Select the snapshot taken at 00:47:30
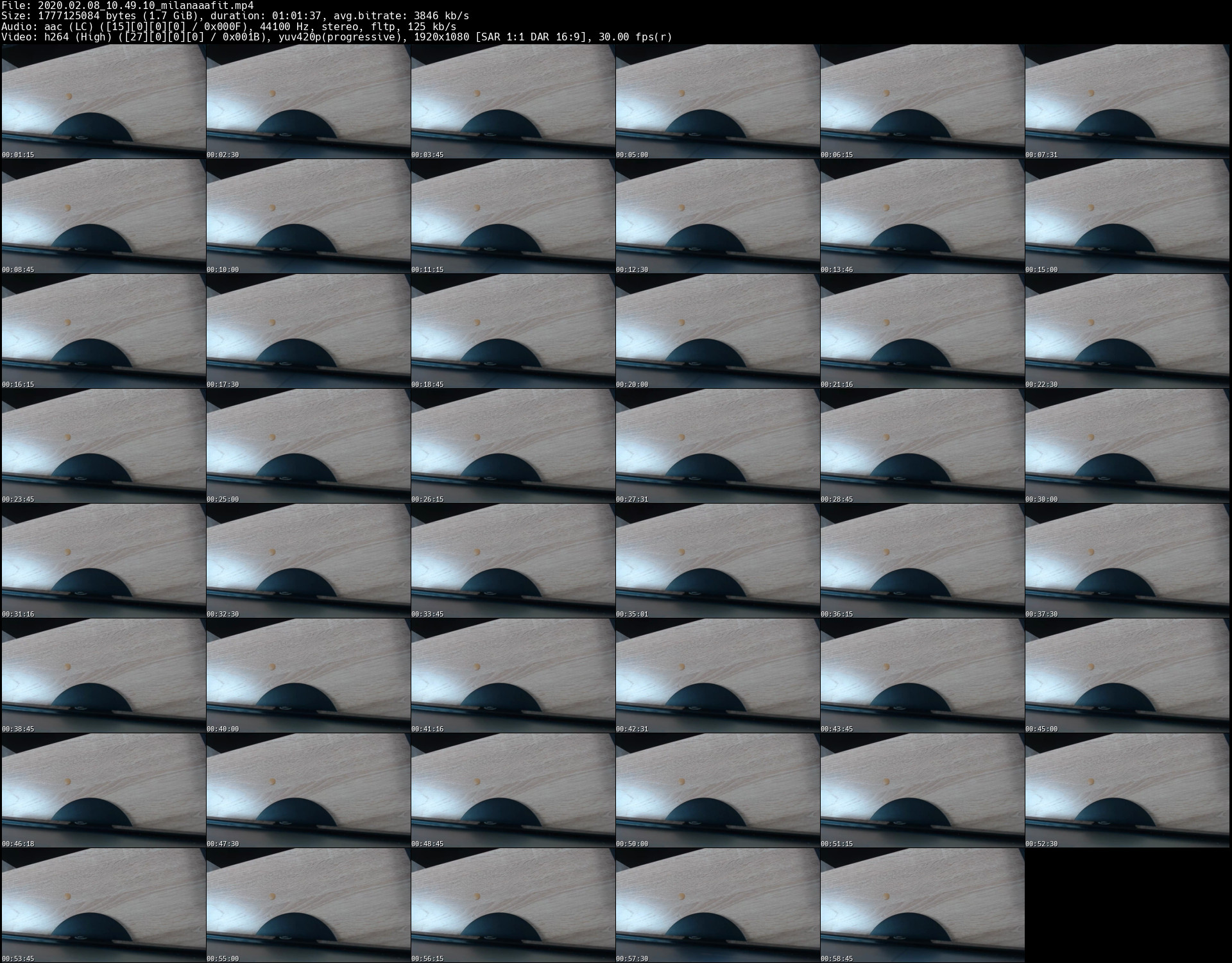Viewport: 1232px width, 963px height. (308, 790)
